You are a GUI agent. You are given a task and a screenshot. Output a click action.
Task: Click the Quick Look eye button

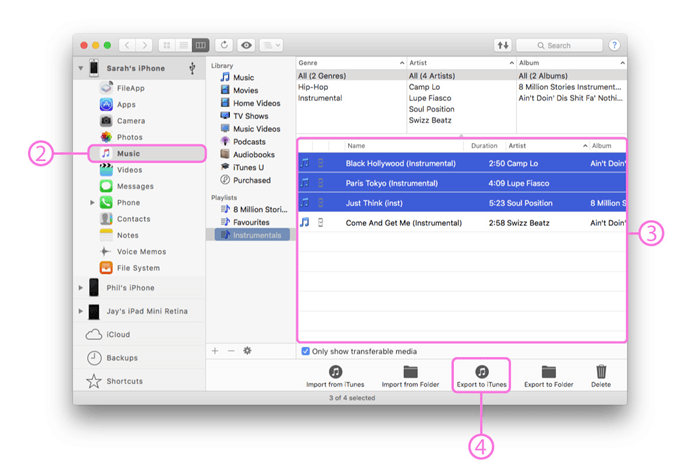[x=246, y=45]
